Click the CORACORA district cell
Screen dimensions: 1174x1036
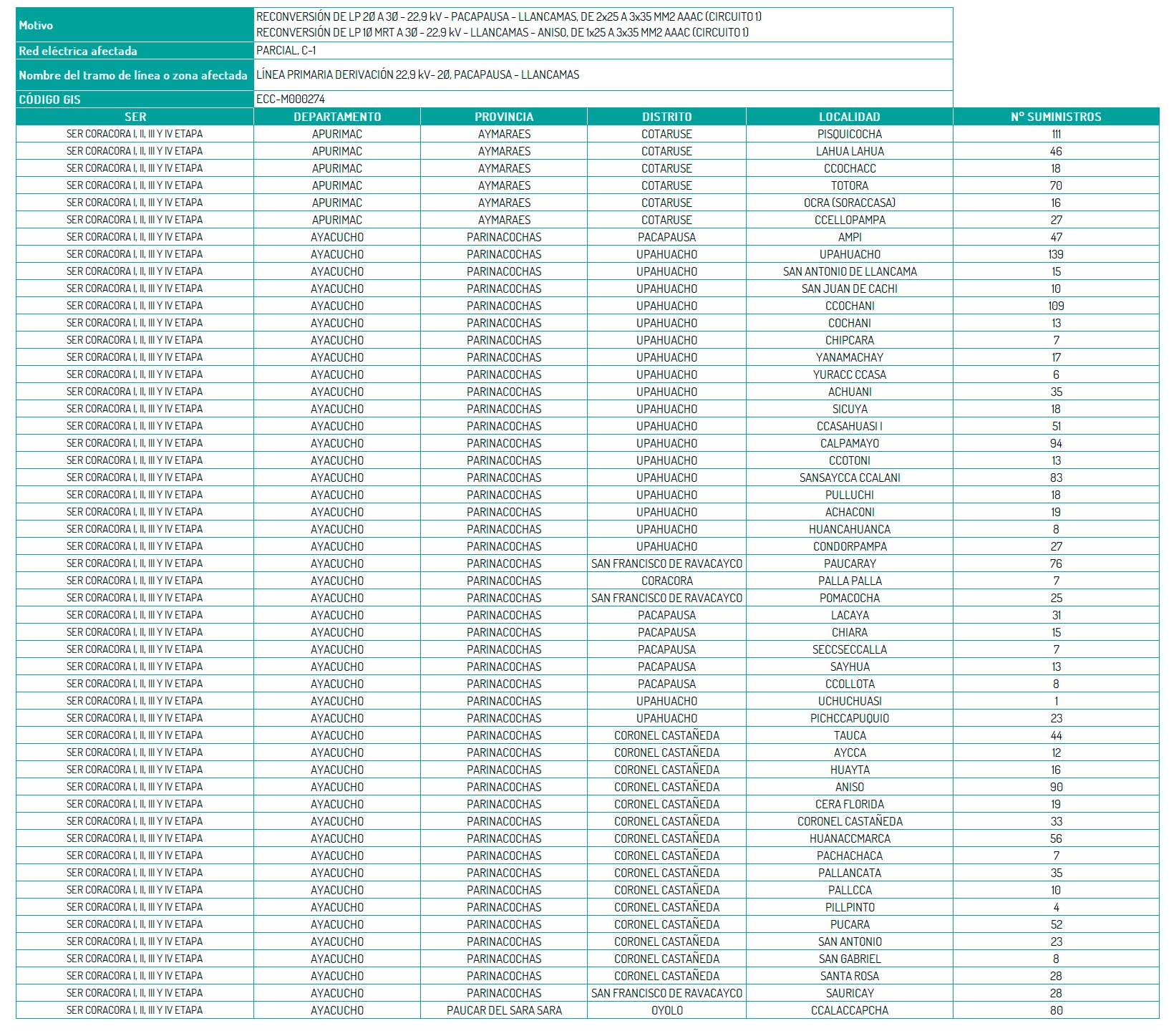[666, 581]
